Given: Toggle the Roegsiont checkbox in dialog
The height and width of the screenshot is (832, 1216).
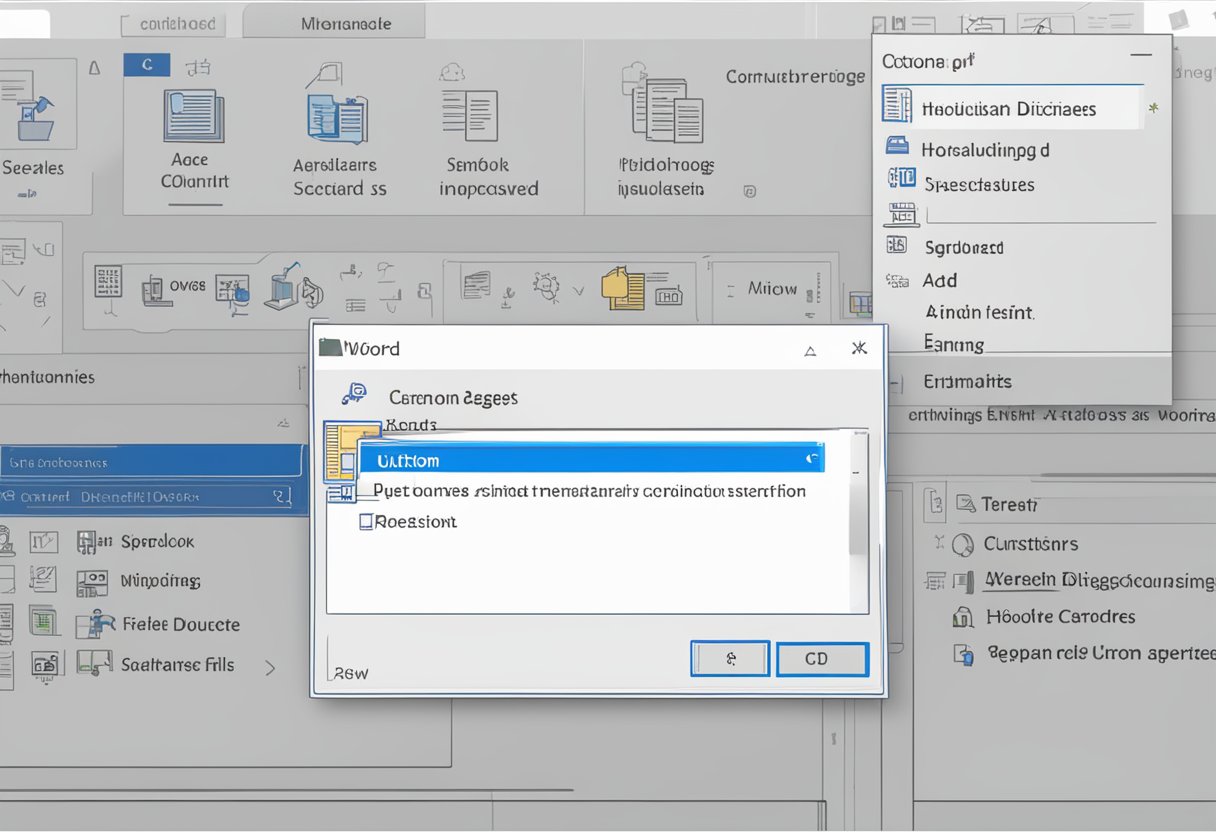Looking at the screenshot, I should click(x=366, y=521).
